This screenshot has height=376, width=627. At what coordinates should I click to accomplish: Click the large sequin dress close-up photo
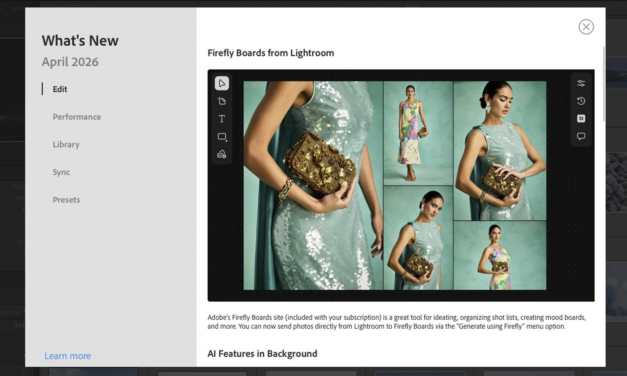tap(313, 185)
